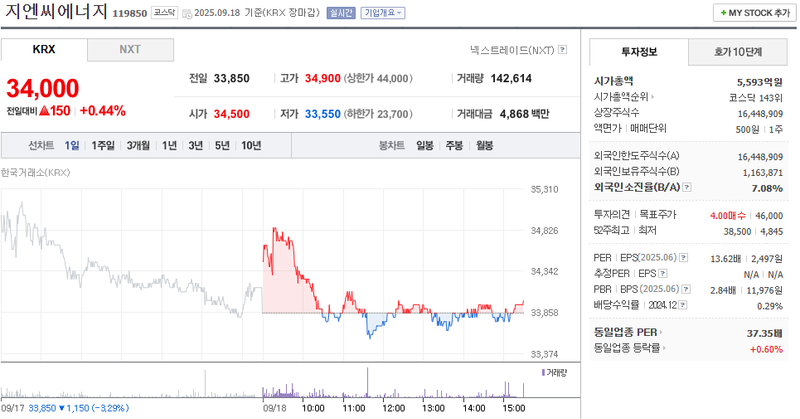
Task: Click the current price 34,000
Action: click(x=43, y=88)
